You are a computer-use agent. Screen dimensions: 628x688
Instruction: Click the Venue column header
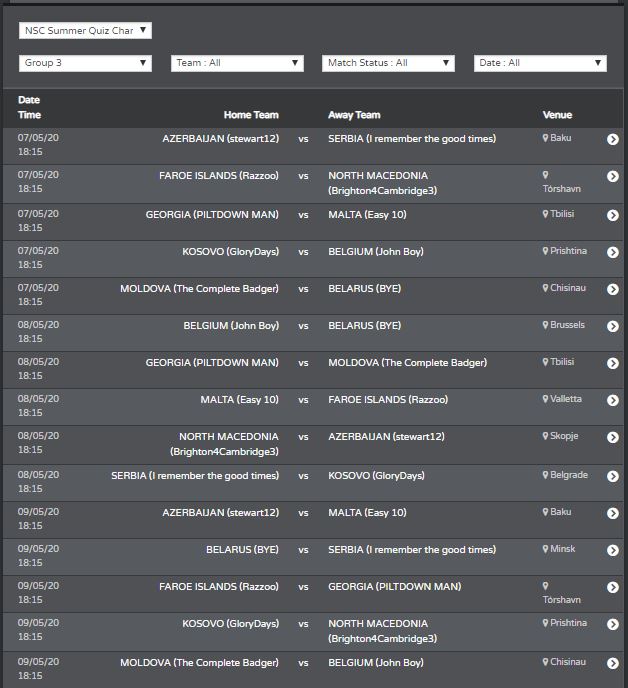pyautogui.click(x=557, y=115)
